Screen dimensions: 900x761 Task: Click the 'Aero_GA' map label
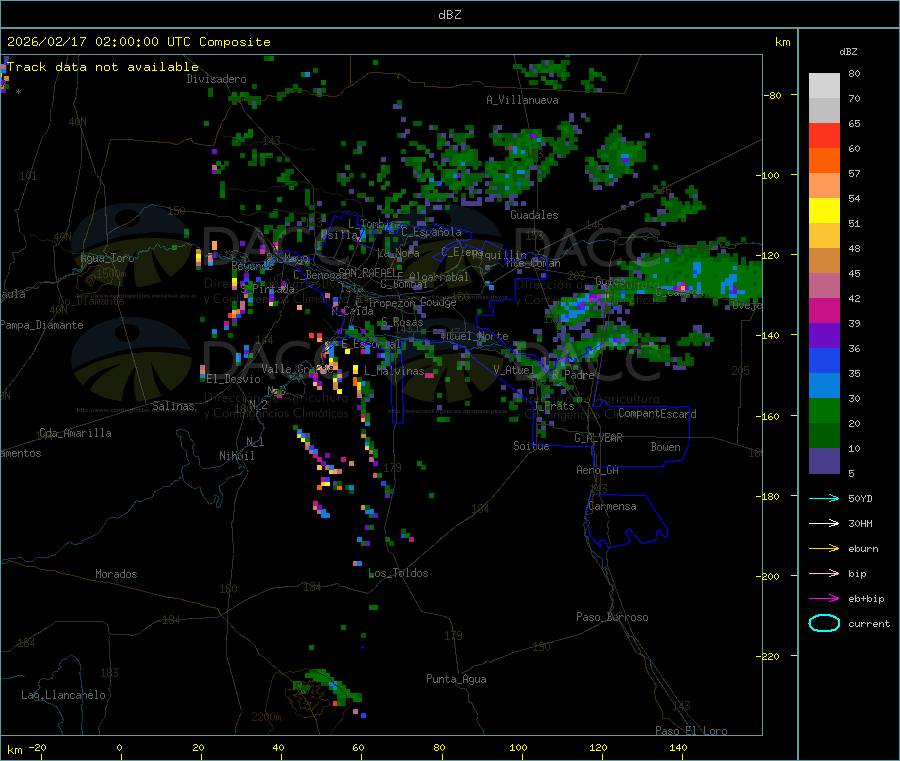pos(598,470)
